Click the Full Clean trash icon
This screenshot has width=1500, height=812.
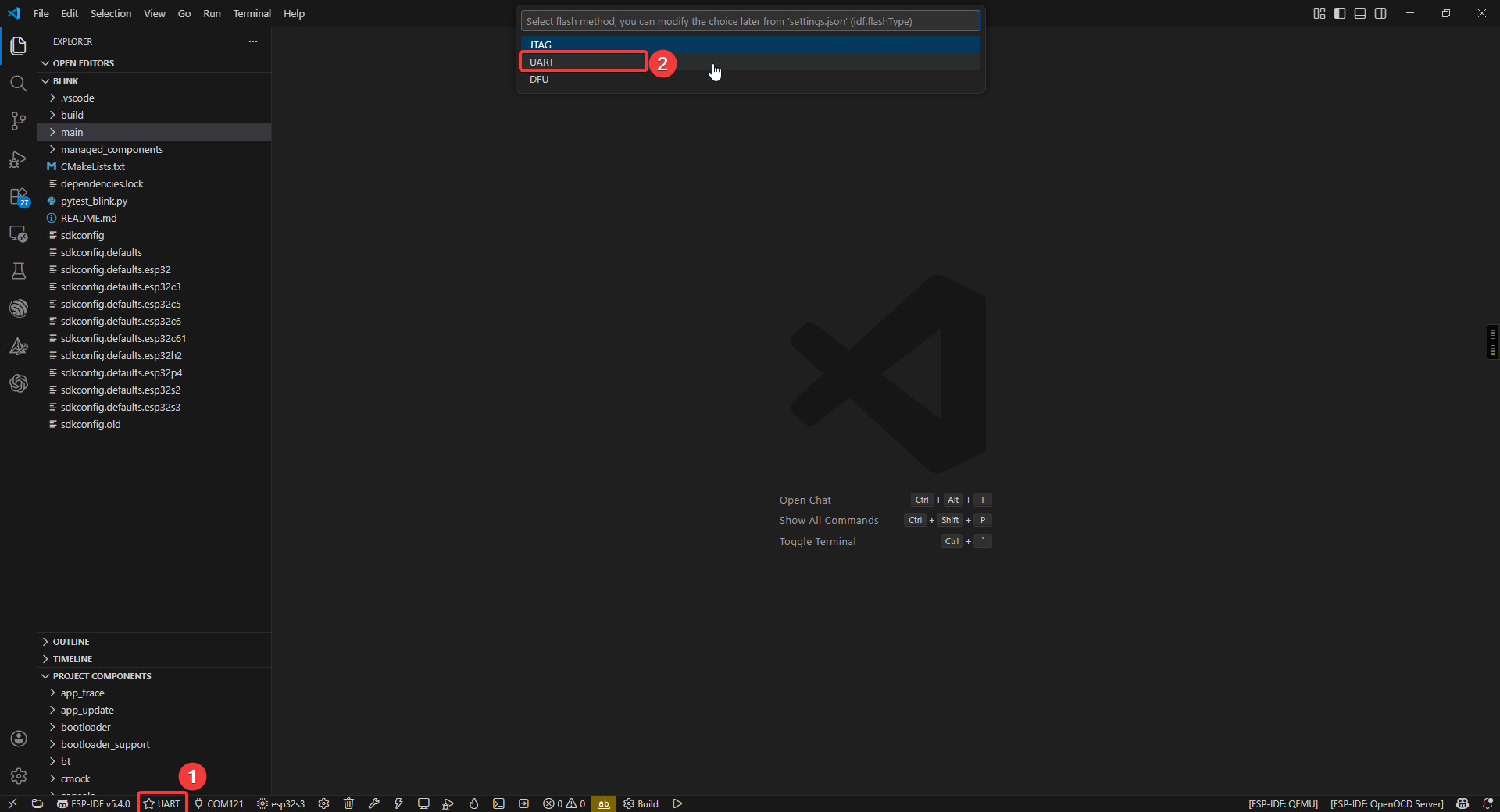click(x=349, y=803)
